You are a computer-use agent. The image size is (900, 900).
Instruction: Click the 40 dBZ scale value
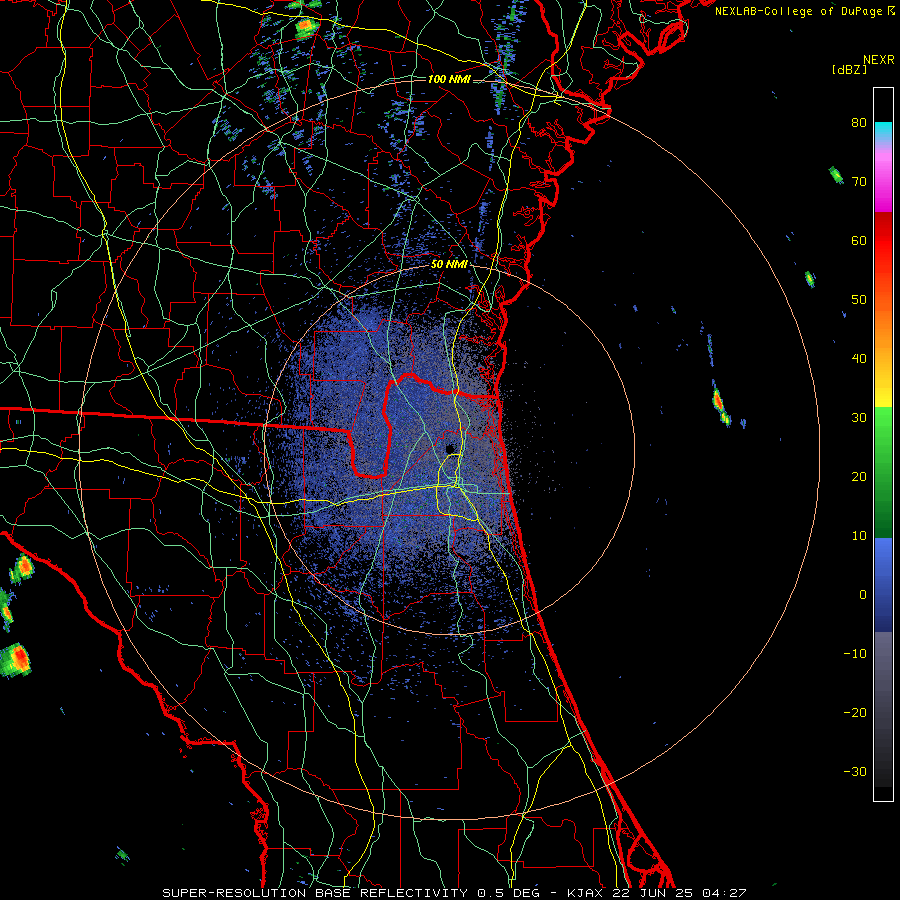coord(859,359)
